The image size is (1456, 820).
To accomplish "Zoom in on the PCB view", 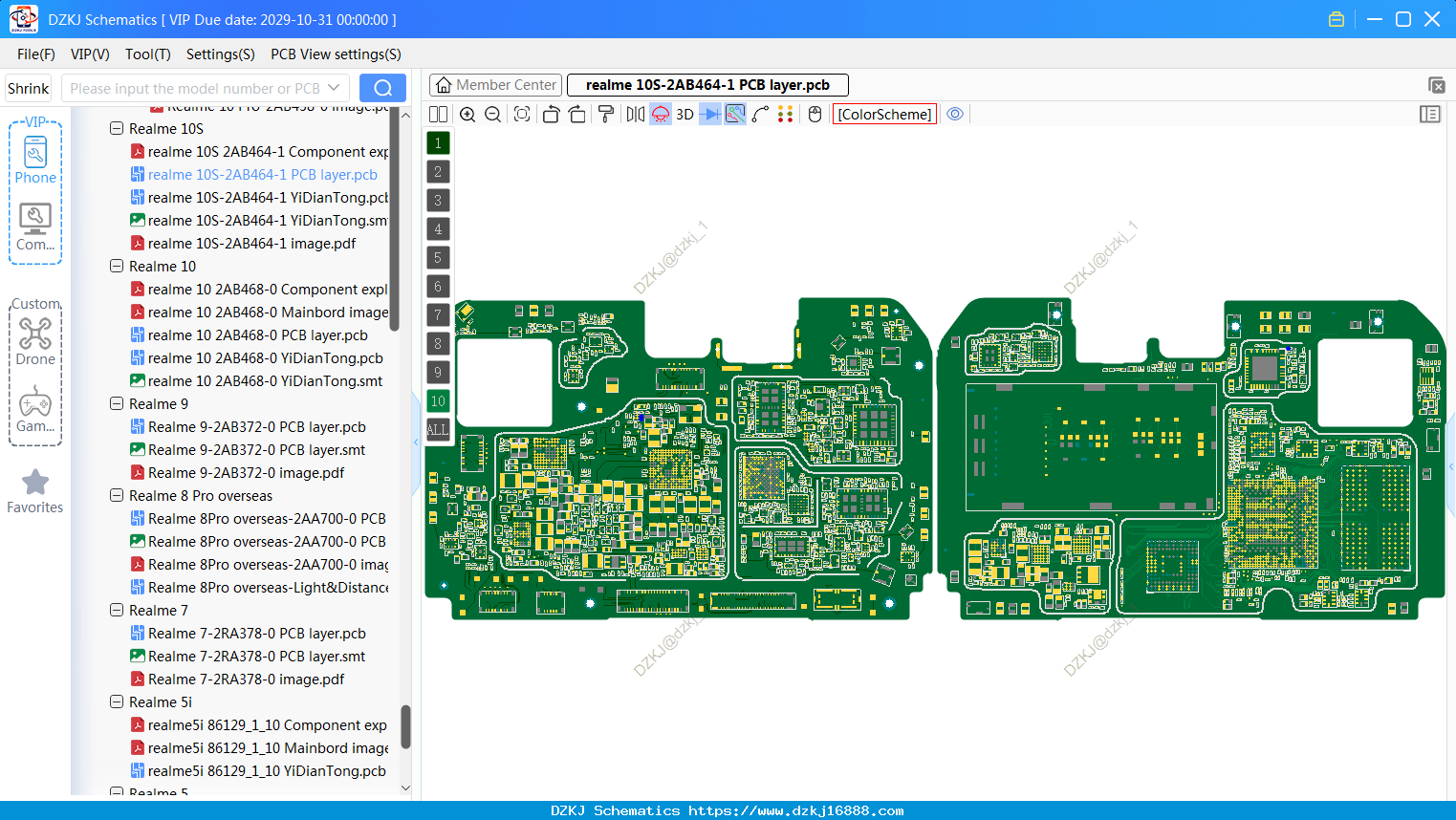I will (x=467, y=115).
